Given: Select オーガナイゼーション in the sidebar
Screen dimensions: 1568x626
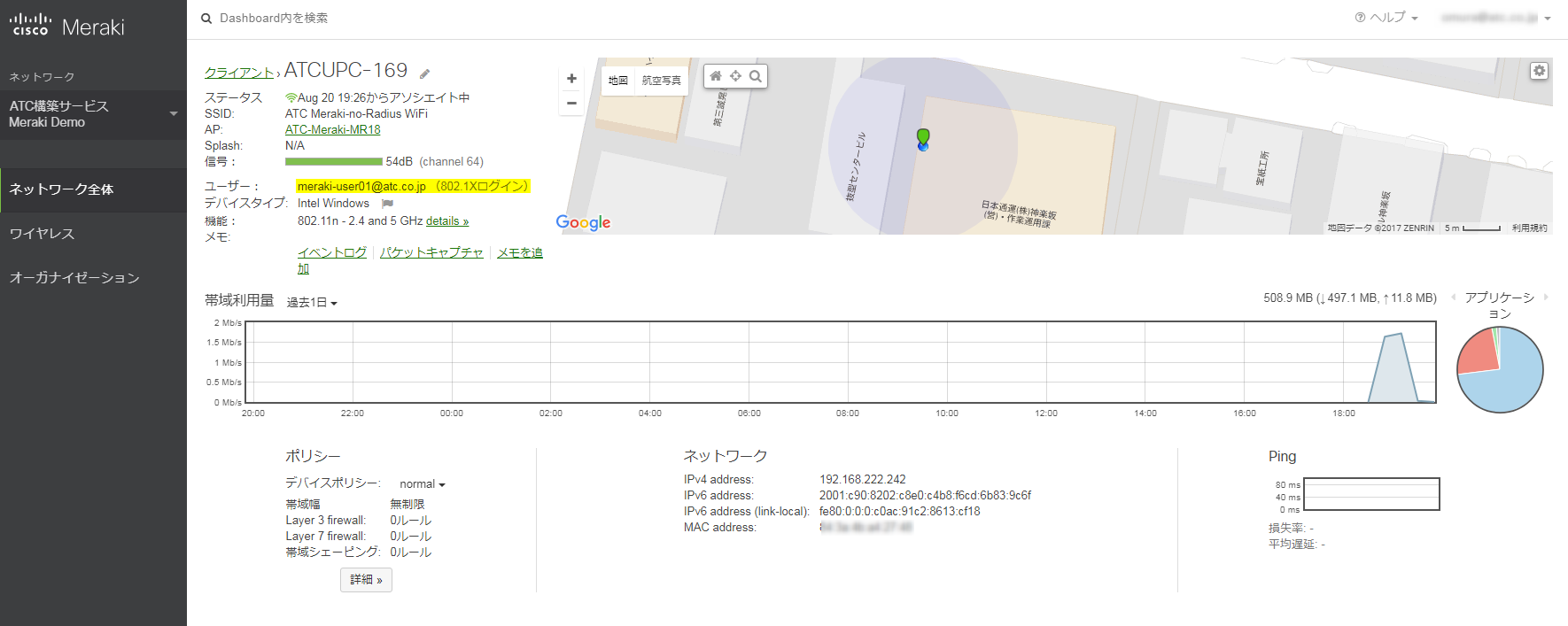Looking at the screenshot, I should click(93, 278).
